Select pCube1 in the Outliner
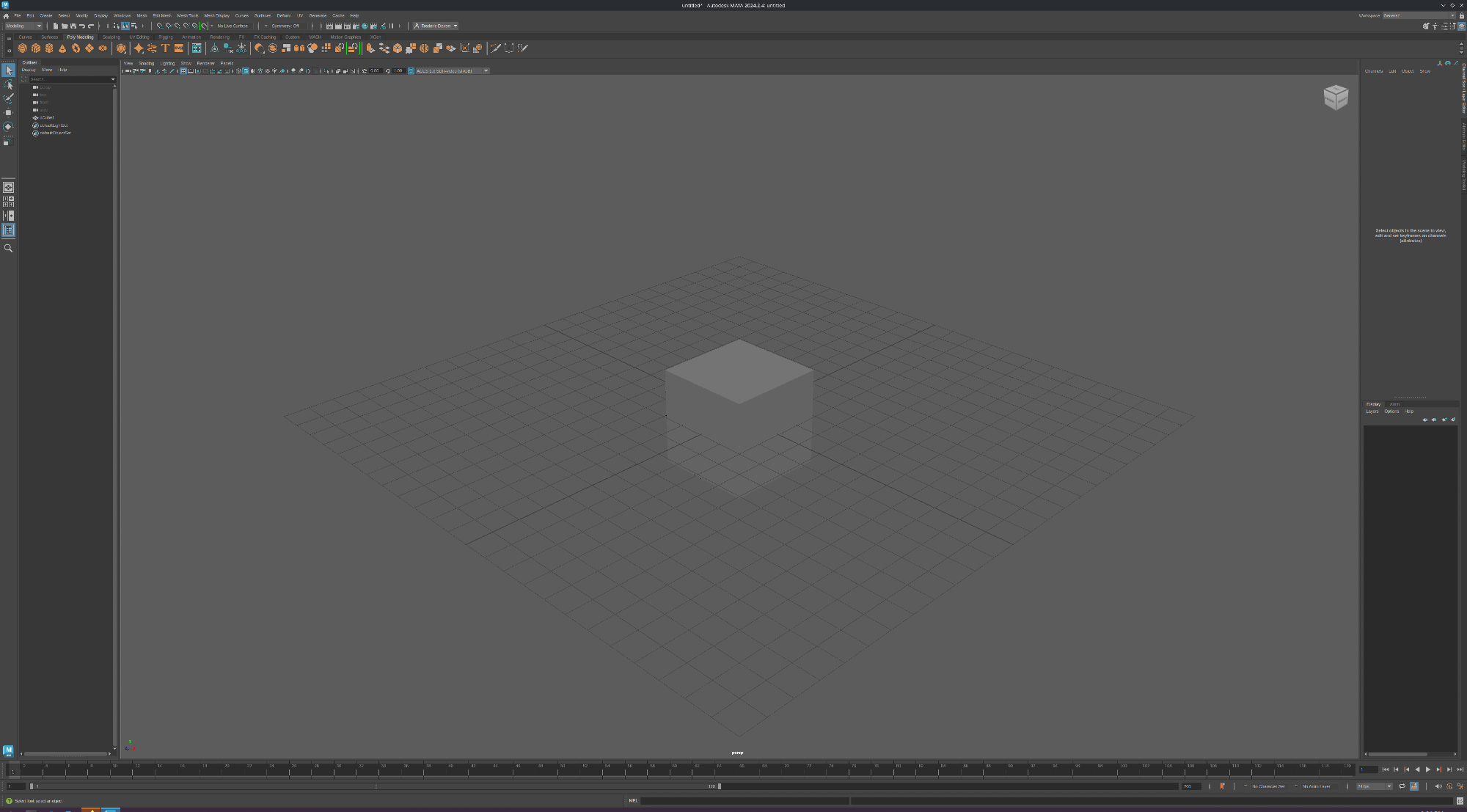Screen dimensions: 1467x812 pyautogui.click(x=47, y=117)
